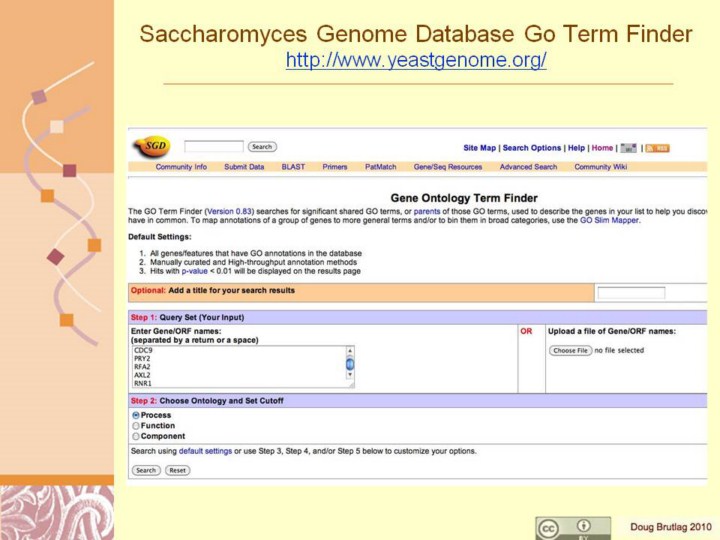Select the Function ontology radio button

click(x=136, y=426)
